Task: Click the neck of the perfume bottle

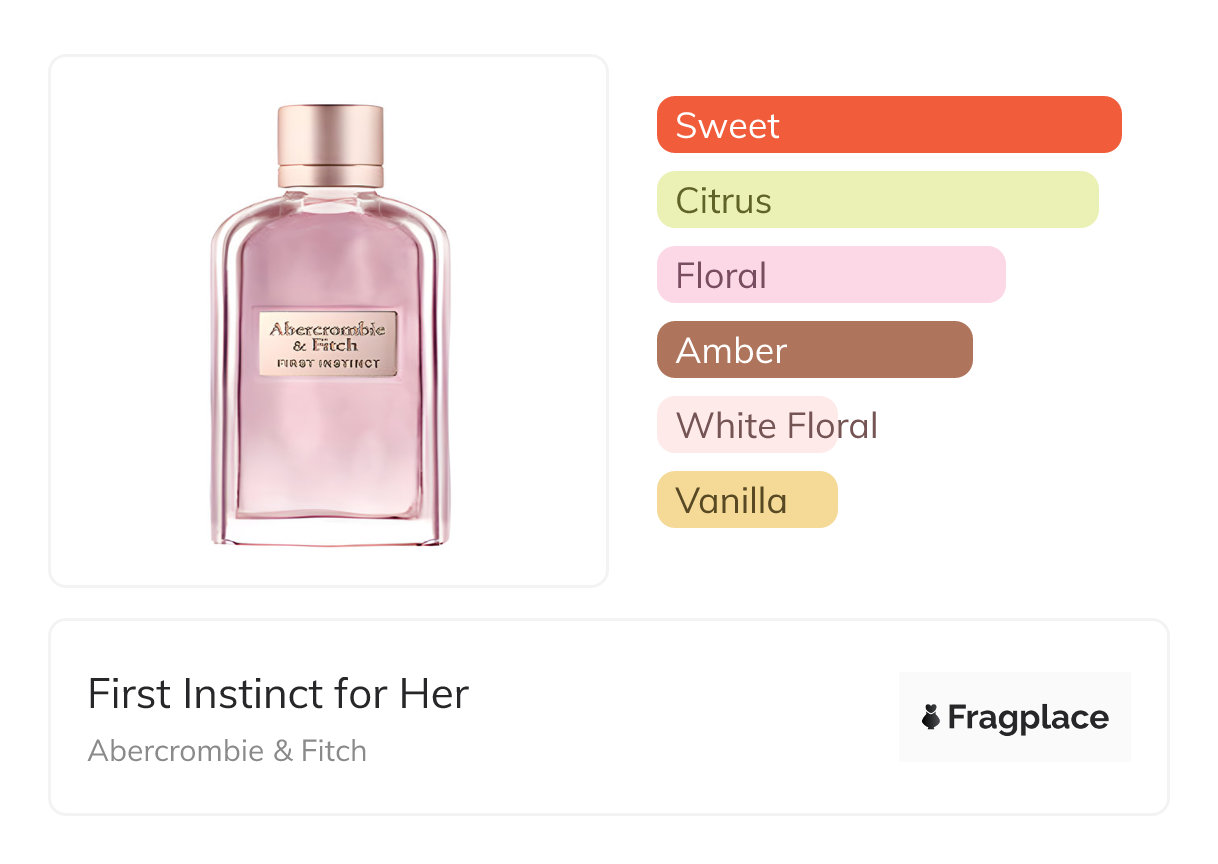Action: [331, 193]
